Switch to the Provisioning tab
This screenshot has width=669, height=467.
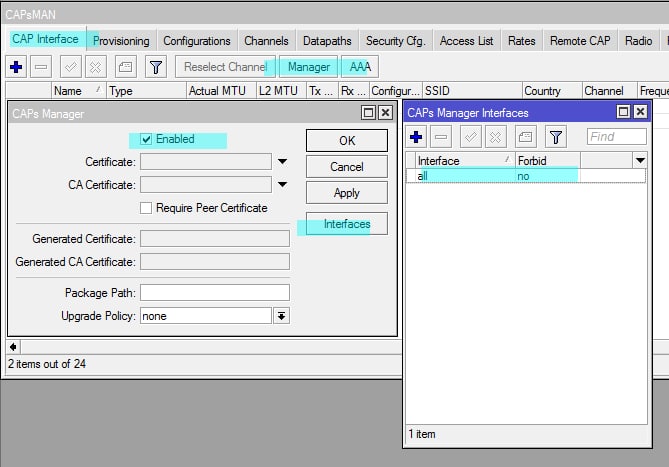tap(121, 41)
